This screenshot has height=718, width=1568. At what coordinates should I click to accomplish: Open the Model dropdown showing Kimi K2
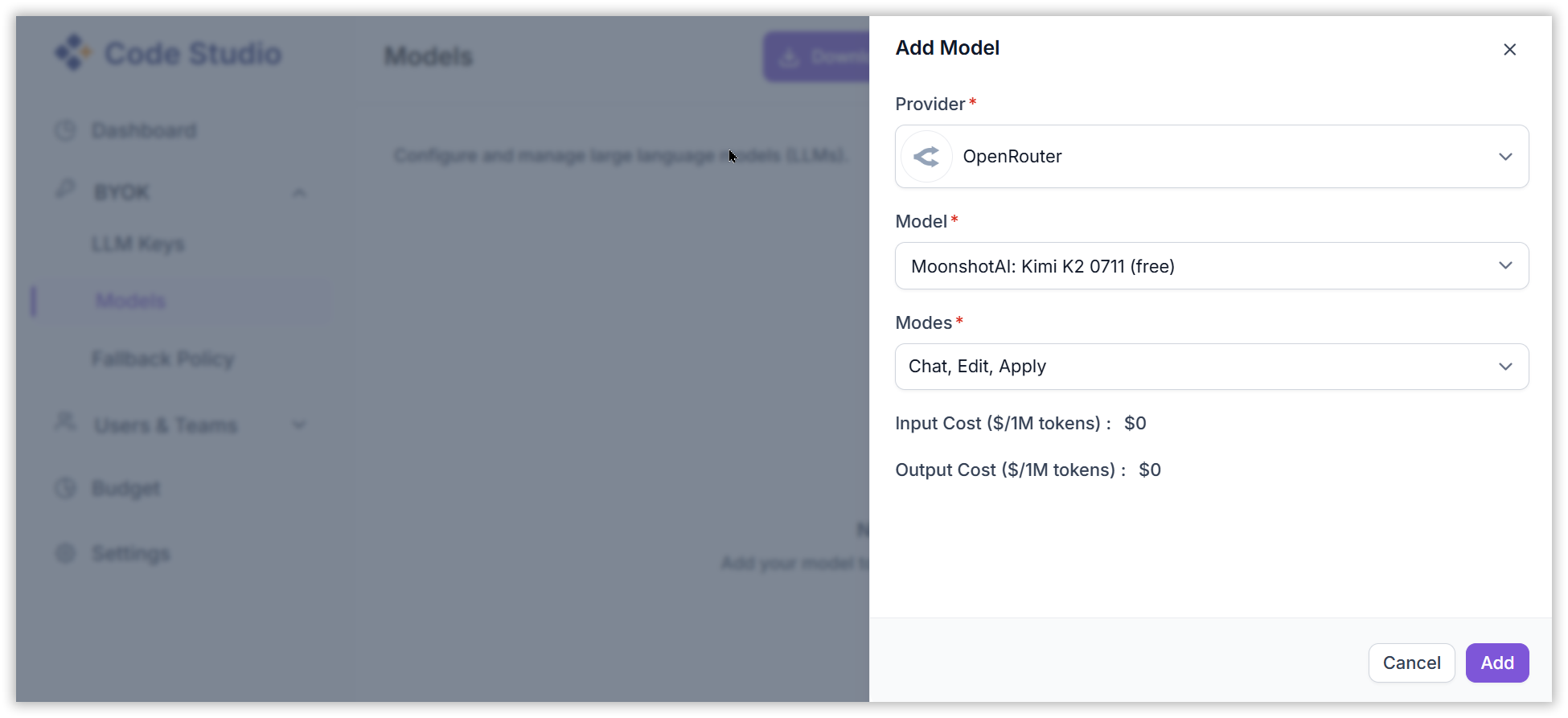point(1211,266)
